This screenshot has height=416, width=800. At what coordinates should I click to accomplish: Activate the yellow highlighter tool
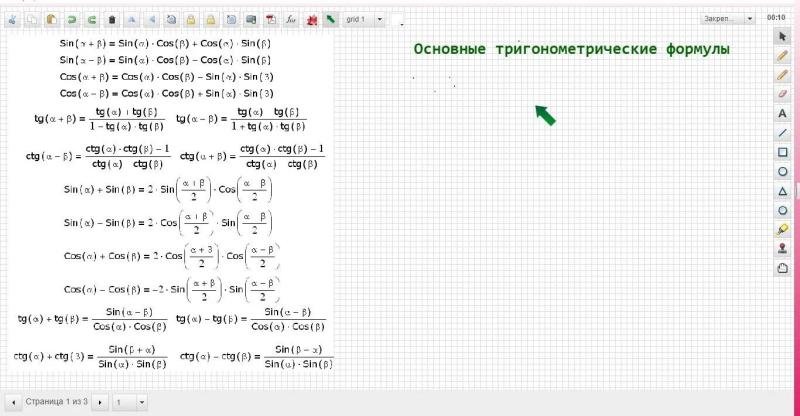[x=782, y=230]
